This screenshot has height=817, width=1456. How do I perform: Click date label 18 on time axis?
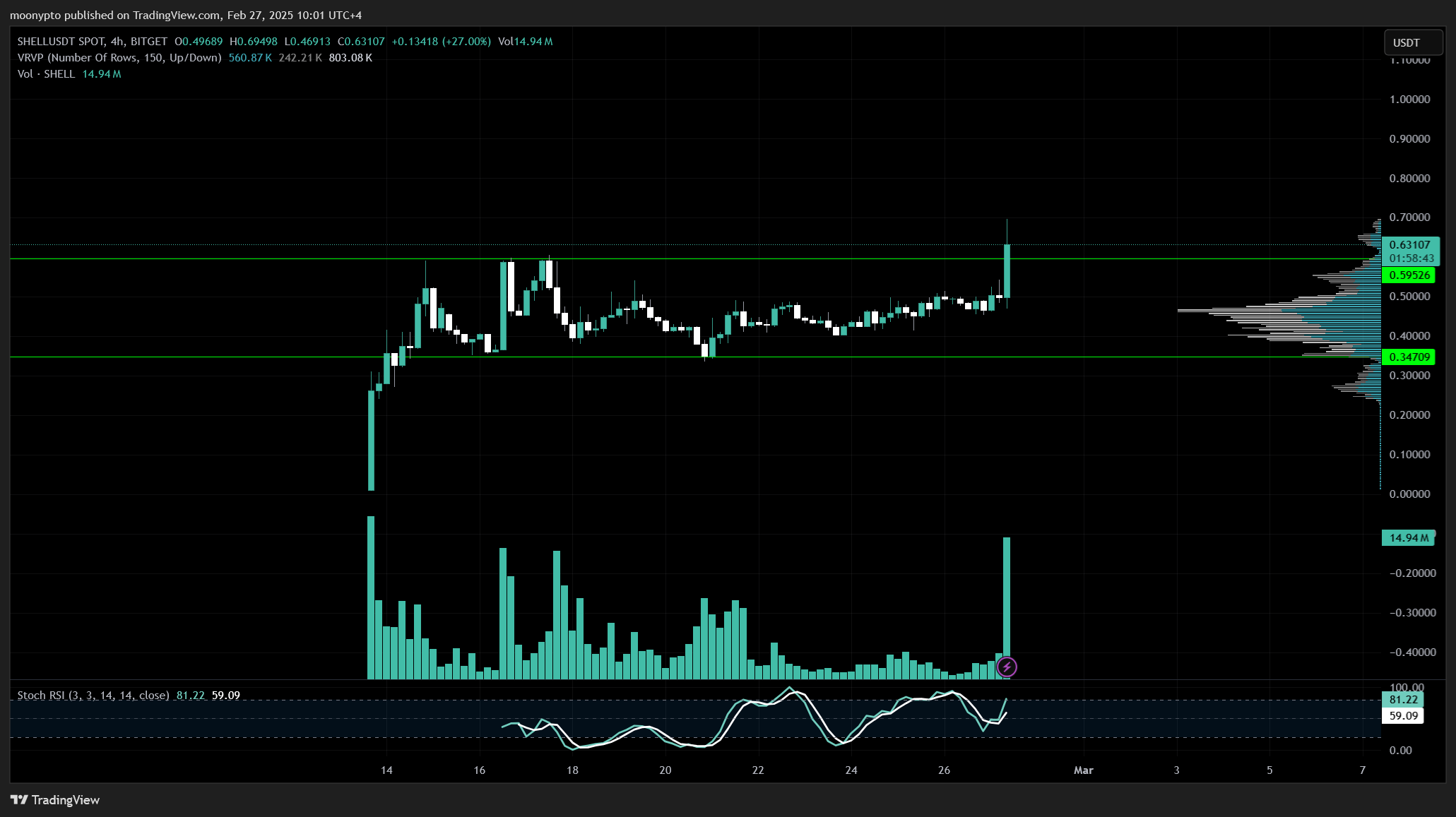click(x=572, y=770)
